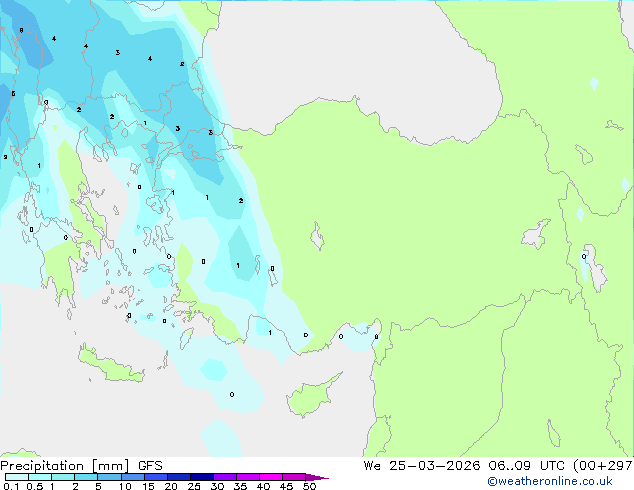Viewport: 634px width, 490px height.
Task: Click the 'Precipitation [mm]' title text
Action: click(x=65, y=466)
